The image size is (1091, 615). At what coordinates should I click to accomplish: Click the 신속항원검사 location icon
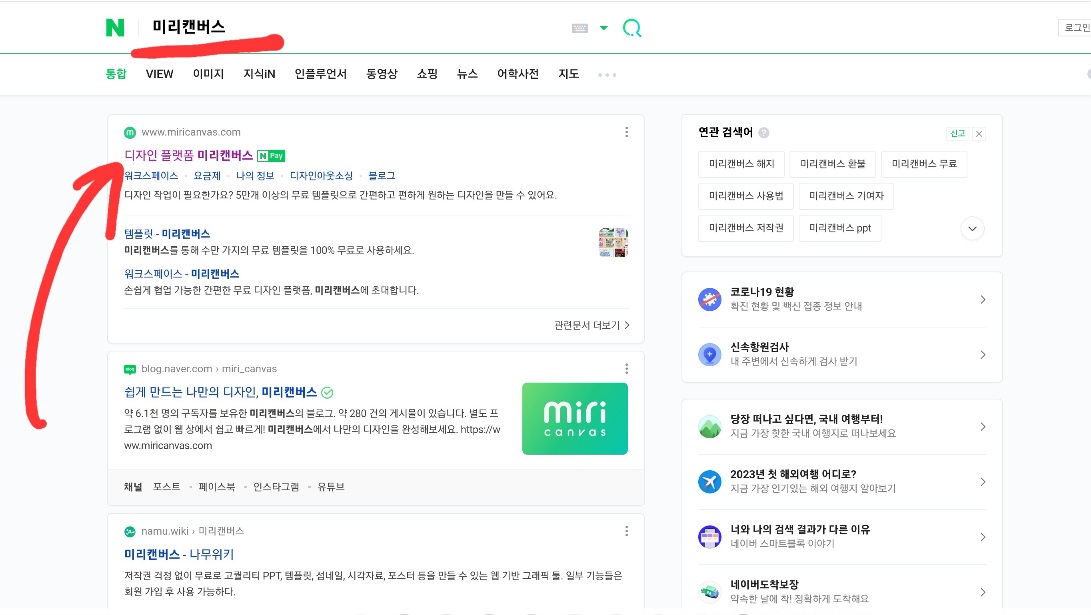pos(710,355)
